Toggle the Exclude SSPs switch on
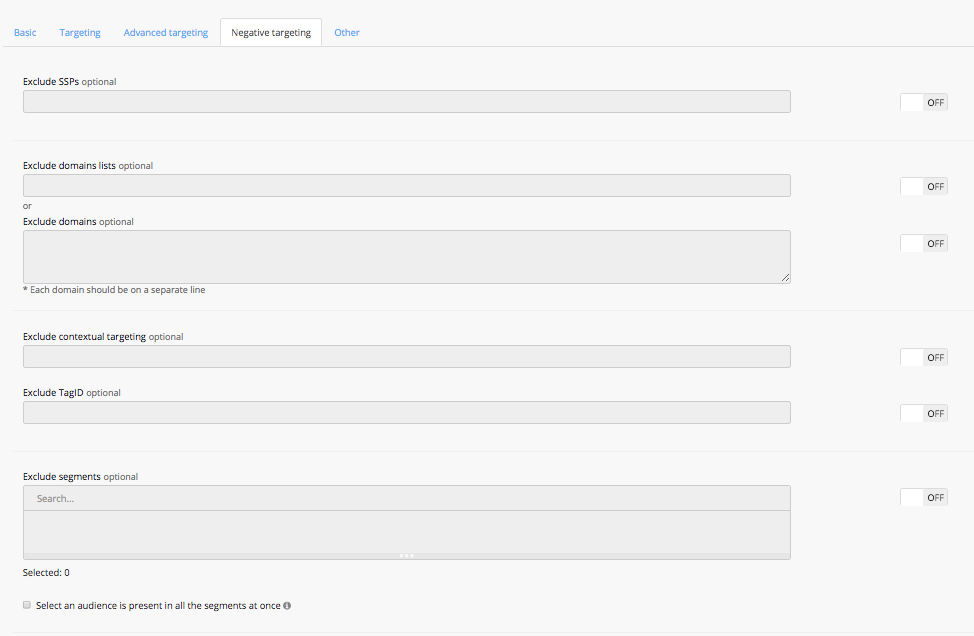 tap(923, 102)
